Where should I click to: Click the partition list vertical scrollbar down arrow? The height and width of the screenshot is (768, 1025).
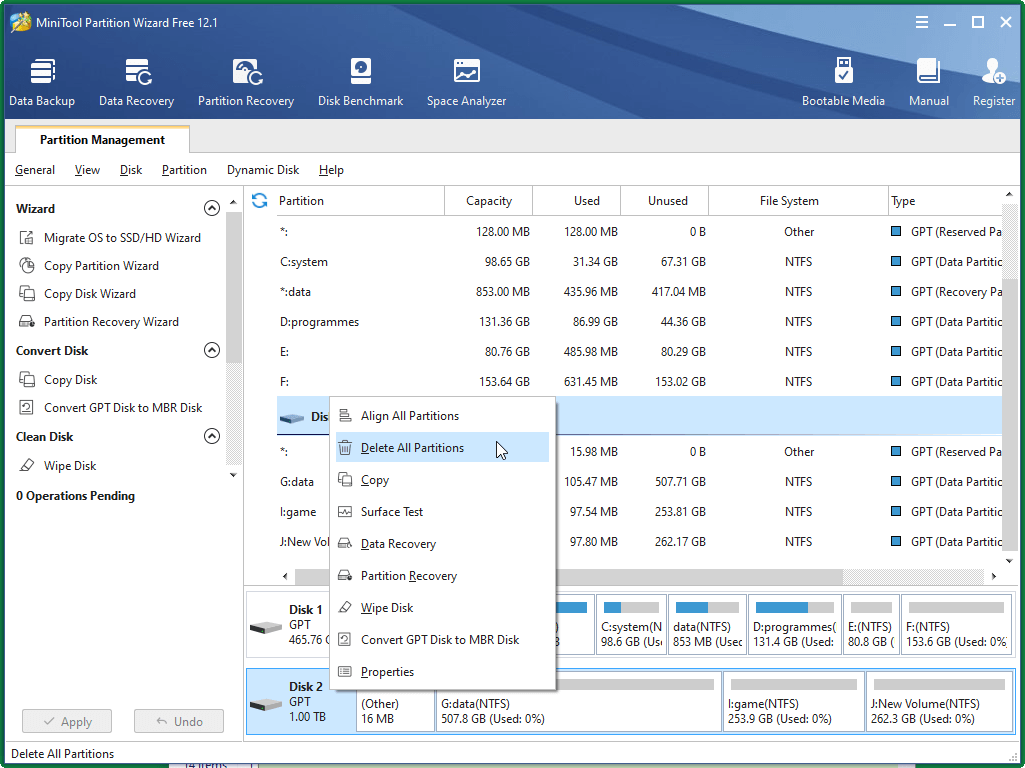point(1009,561)
